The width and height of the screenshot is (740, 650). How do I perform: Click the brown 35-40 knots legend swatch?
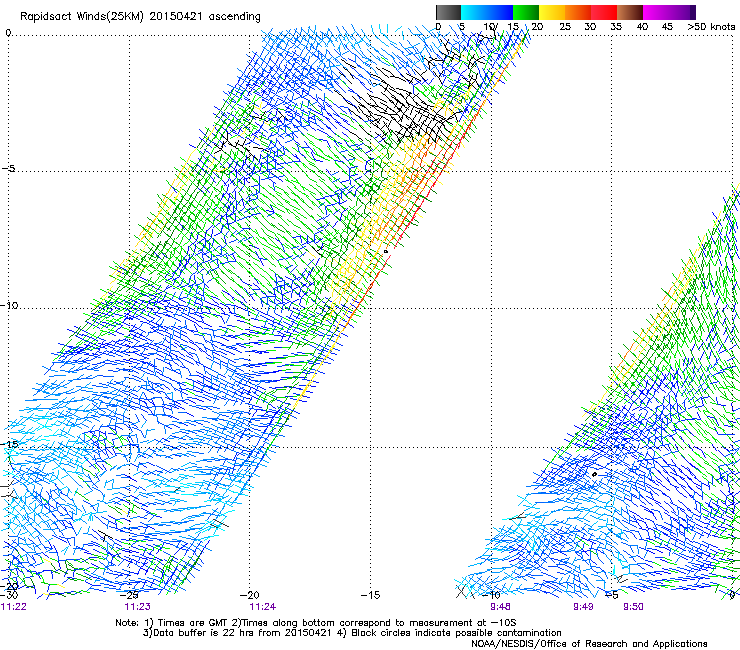coord(630,12)
